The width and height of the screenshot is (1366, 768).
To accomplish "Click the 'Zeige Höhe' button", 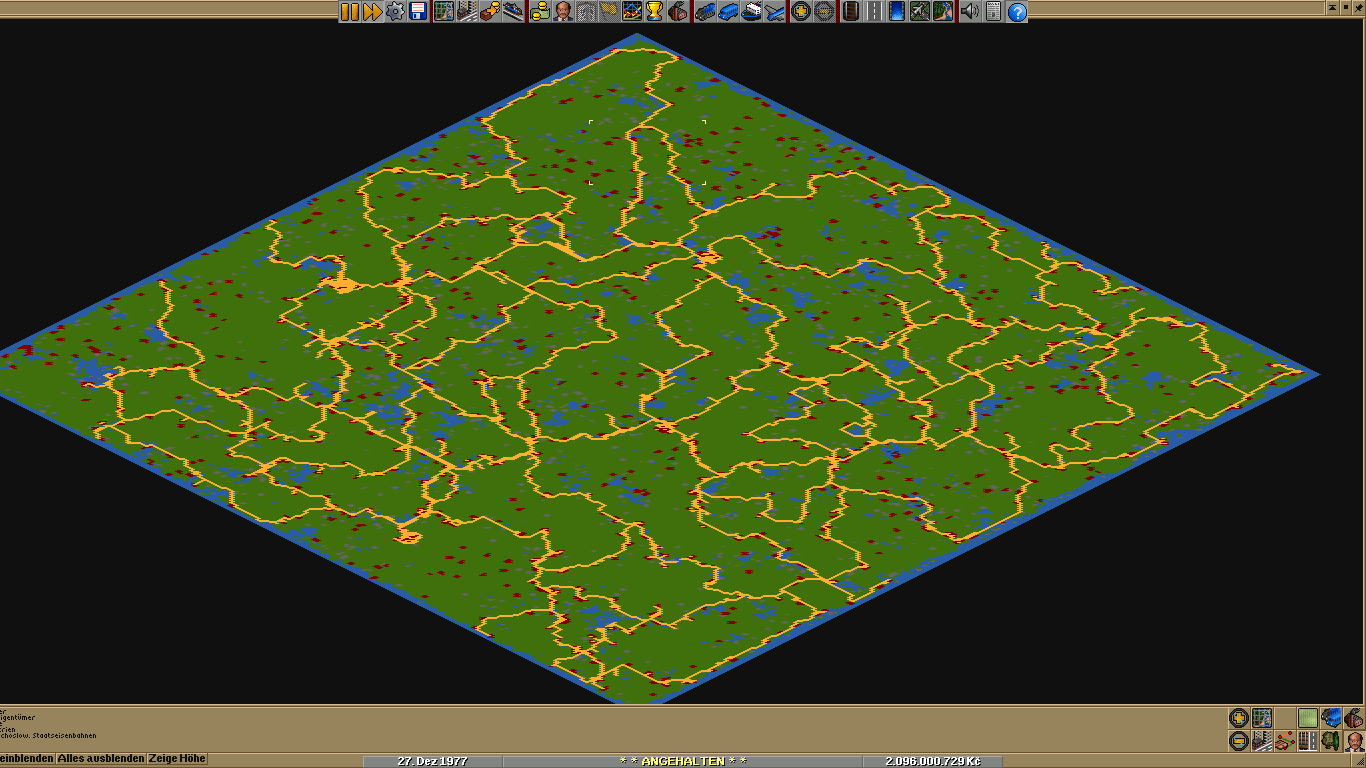I will tap(177, 759).
